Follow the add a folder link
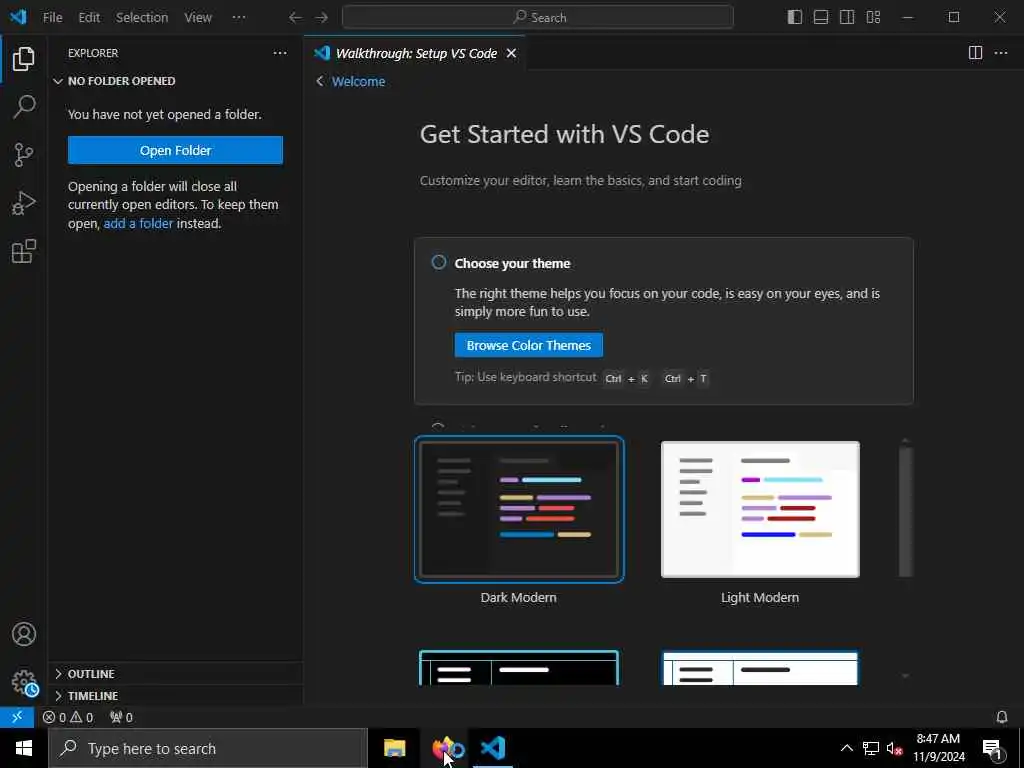This screenshot has height=768, width=1024. coord(138,223)
